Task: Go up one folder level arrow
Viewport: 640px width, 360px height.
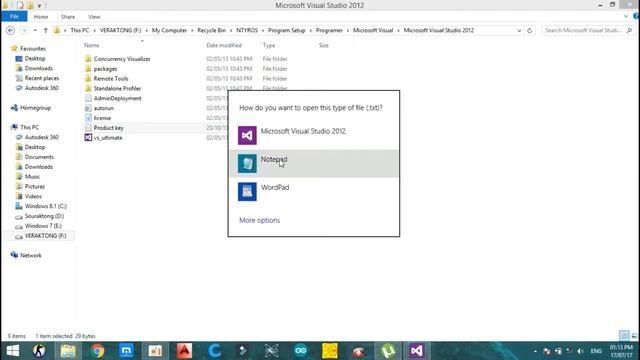Action: 45,31
